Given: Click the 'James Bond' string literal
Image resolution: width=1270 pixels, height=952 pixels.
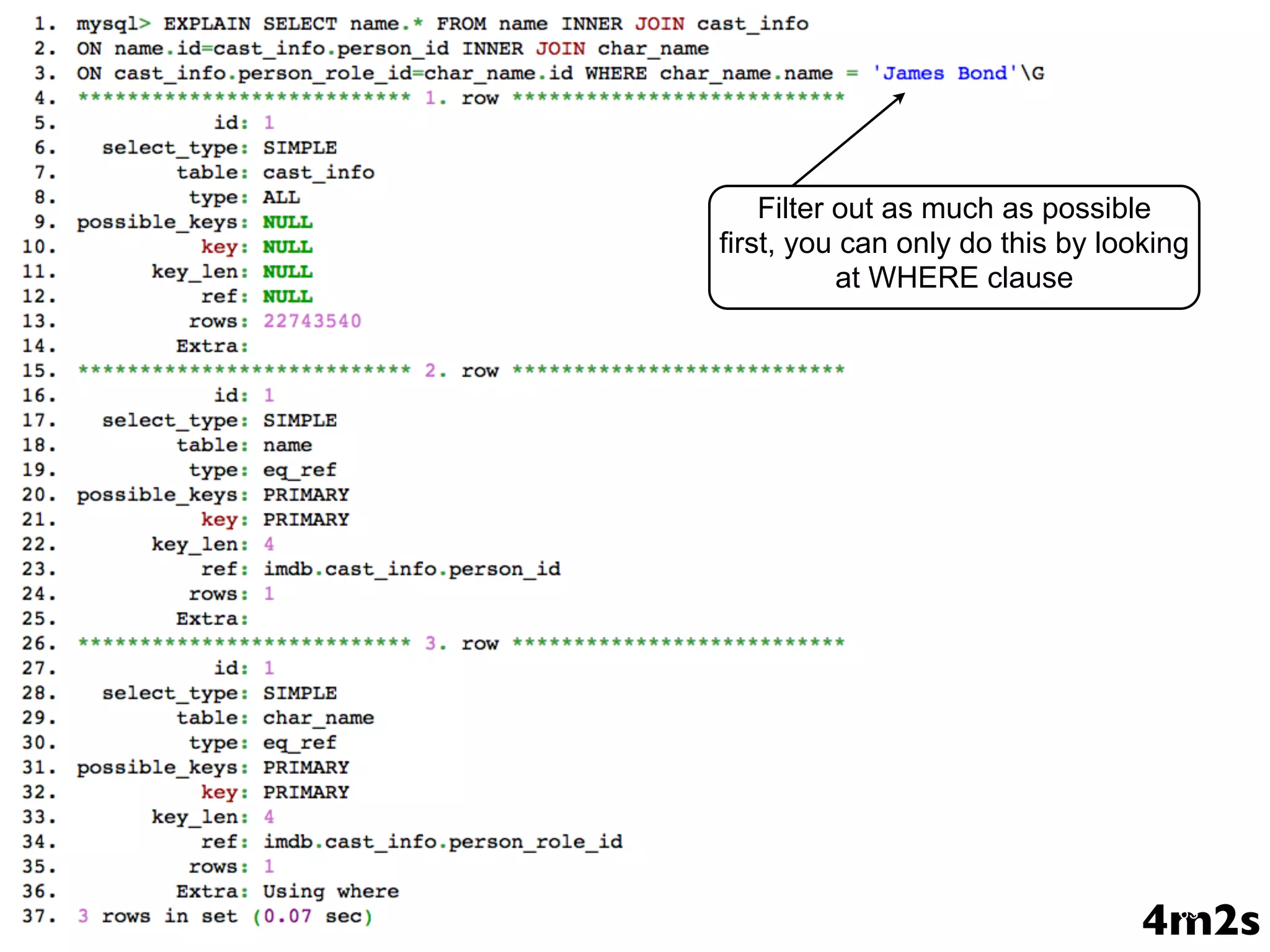Looking at the screenshot, I should pyautogui.click(x=945, y=73).
